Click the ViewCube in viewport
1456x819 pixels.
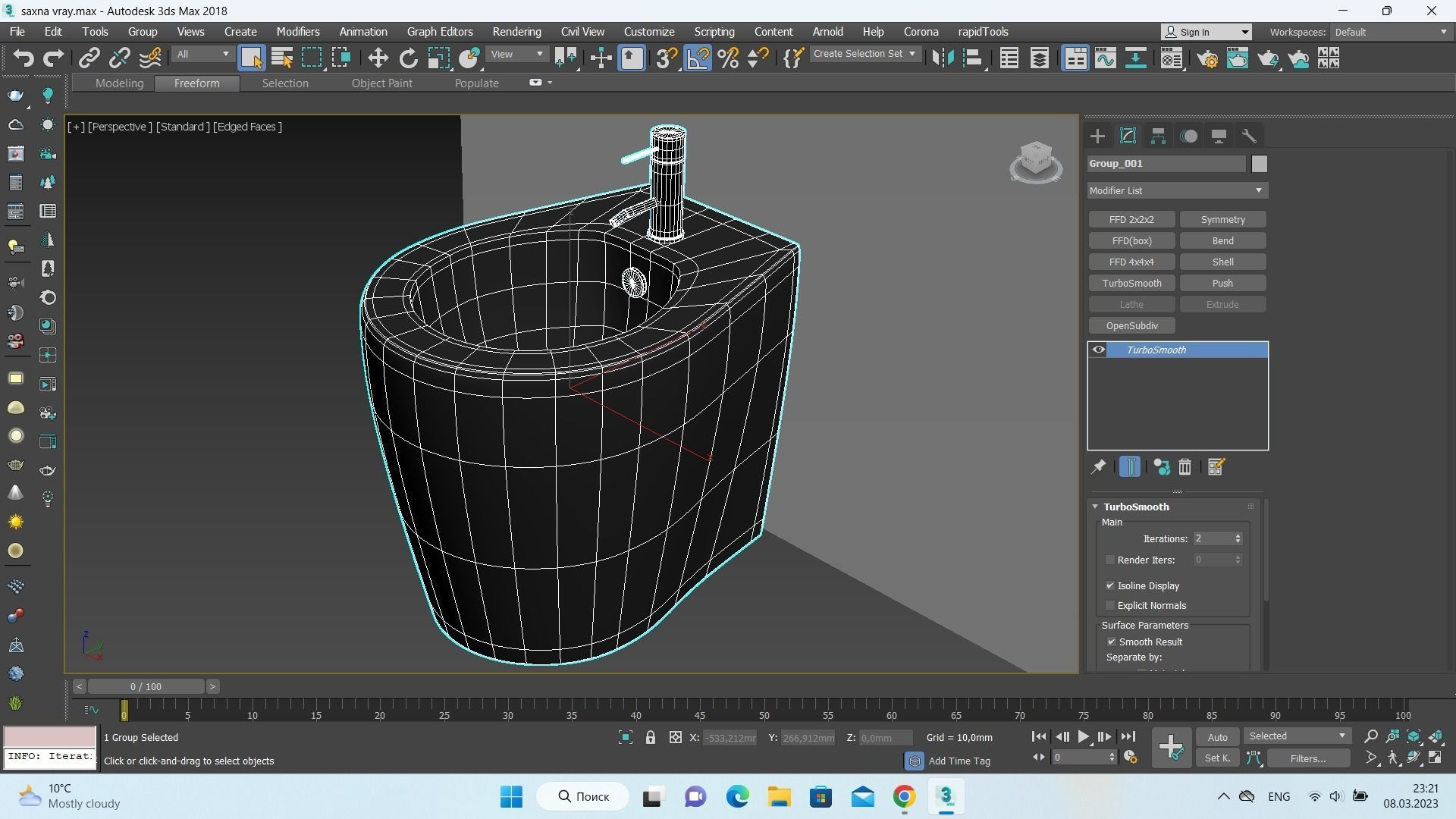click(1036, 162)
